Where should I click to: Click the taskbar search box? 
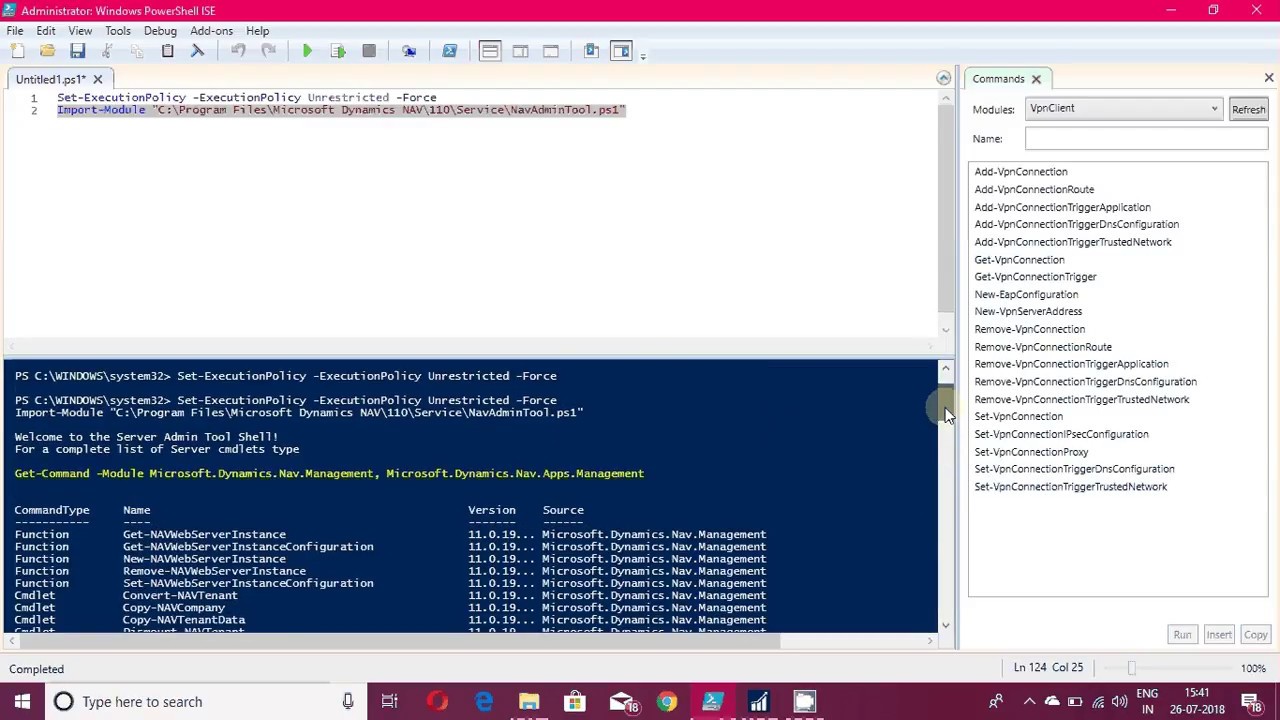tap(205, 702)
